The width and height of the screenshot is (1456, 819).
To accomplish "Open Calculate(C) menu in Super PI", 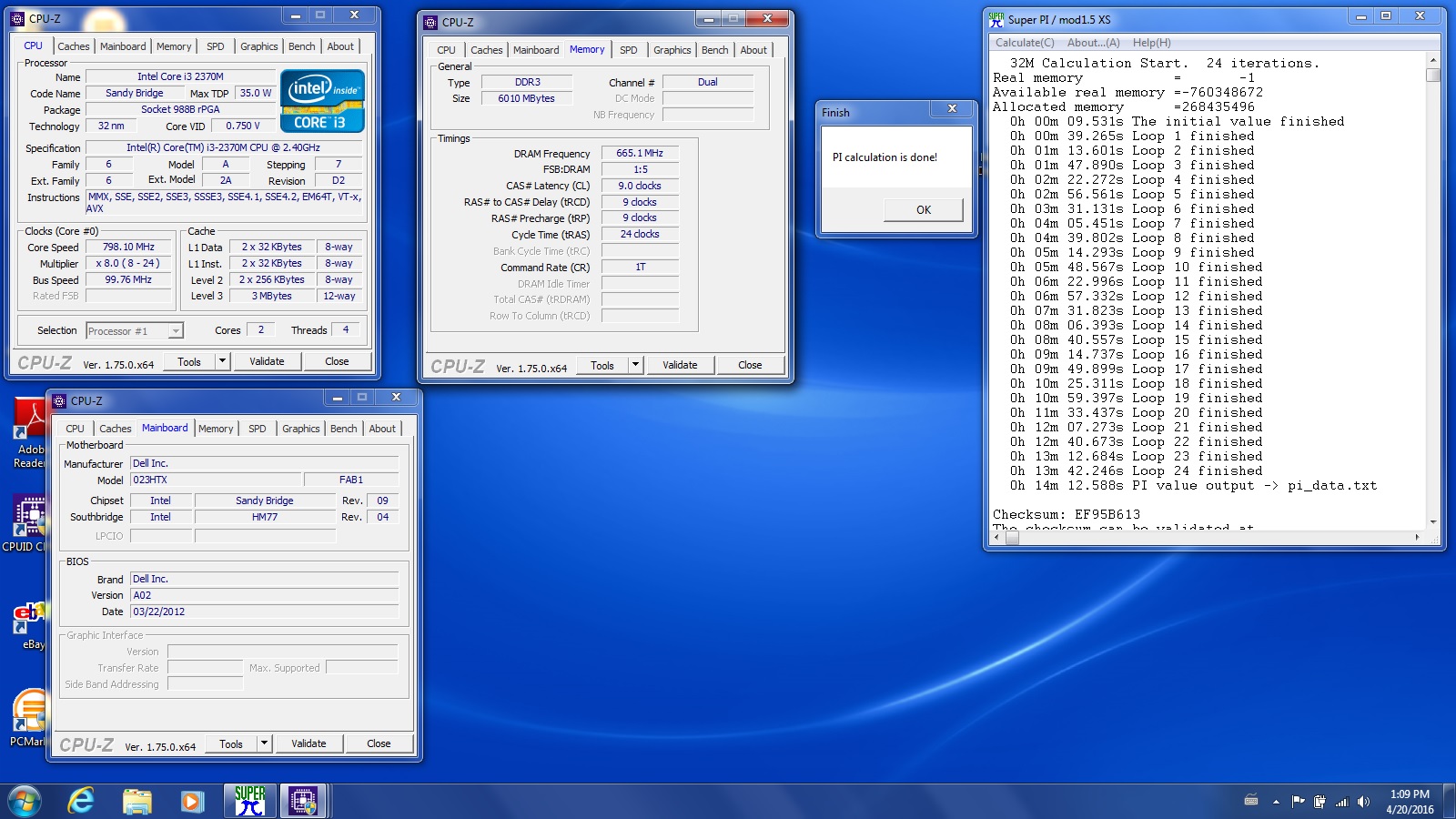I will tap(1025, 43).
